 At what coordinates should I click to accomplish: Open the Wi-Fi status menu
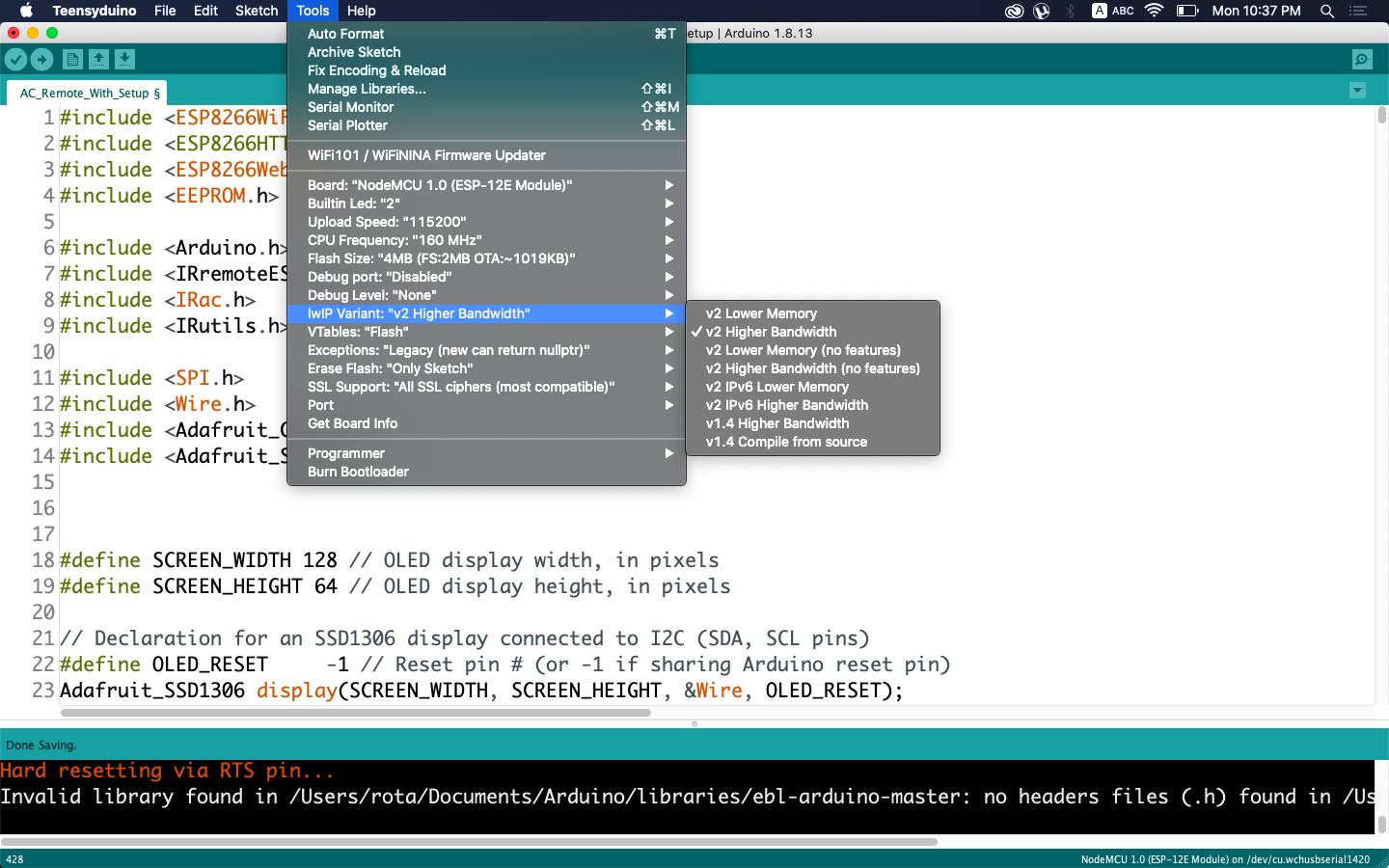(x=1154, y=11)
